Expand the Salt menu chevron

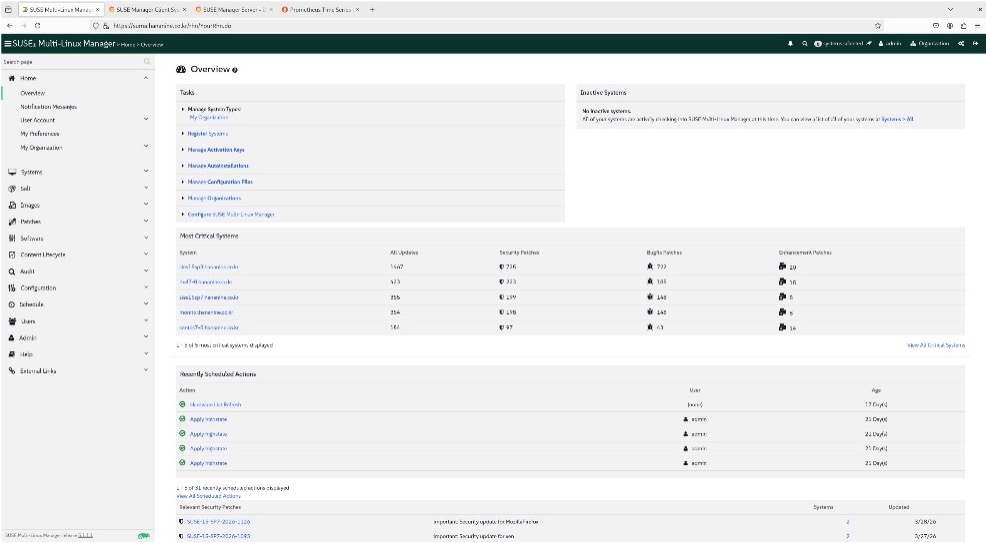(x=146, y=188)
